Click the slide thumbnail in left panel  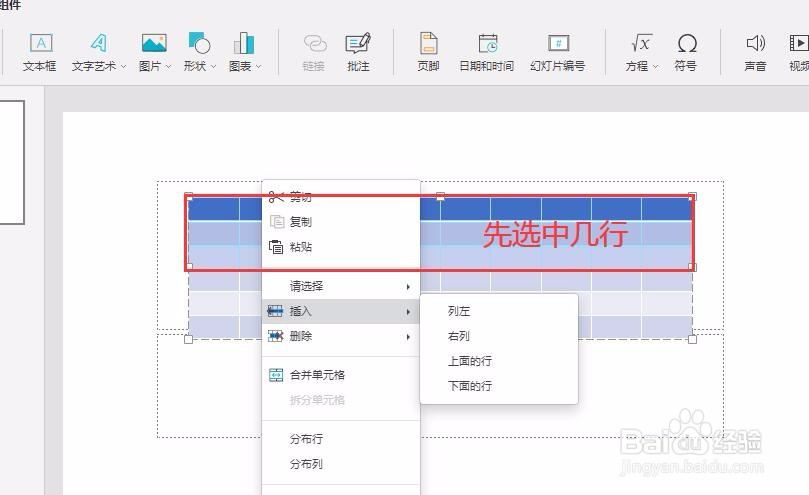click(x=12, y=163)
